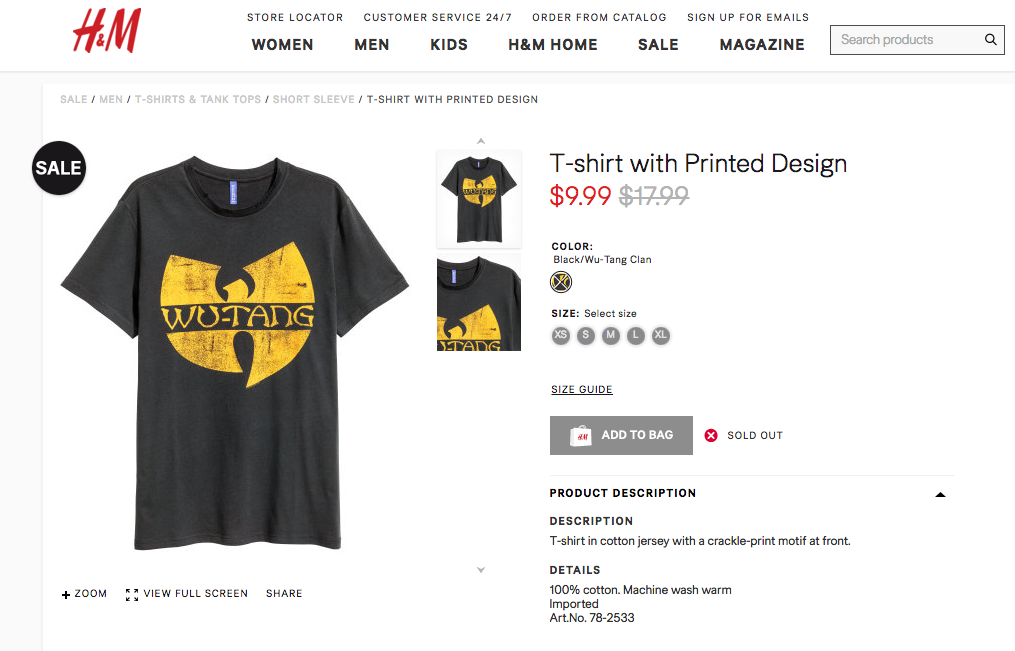
Task: Collapse the Product Description section
Action: 939,494
